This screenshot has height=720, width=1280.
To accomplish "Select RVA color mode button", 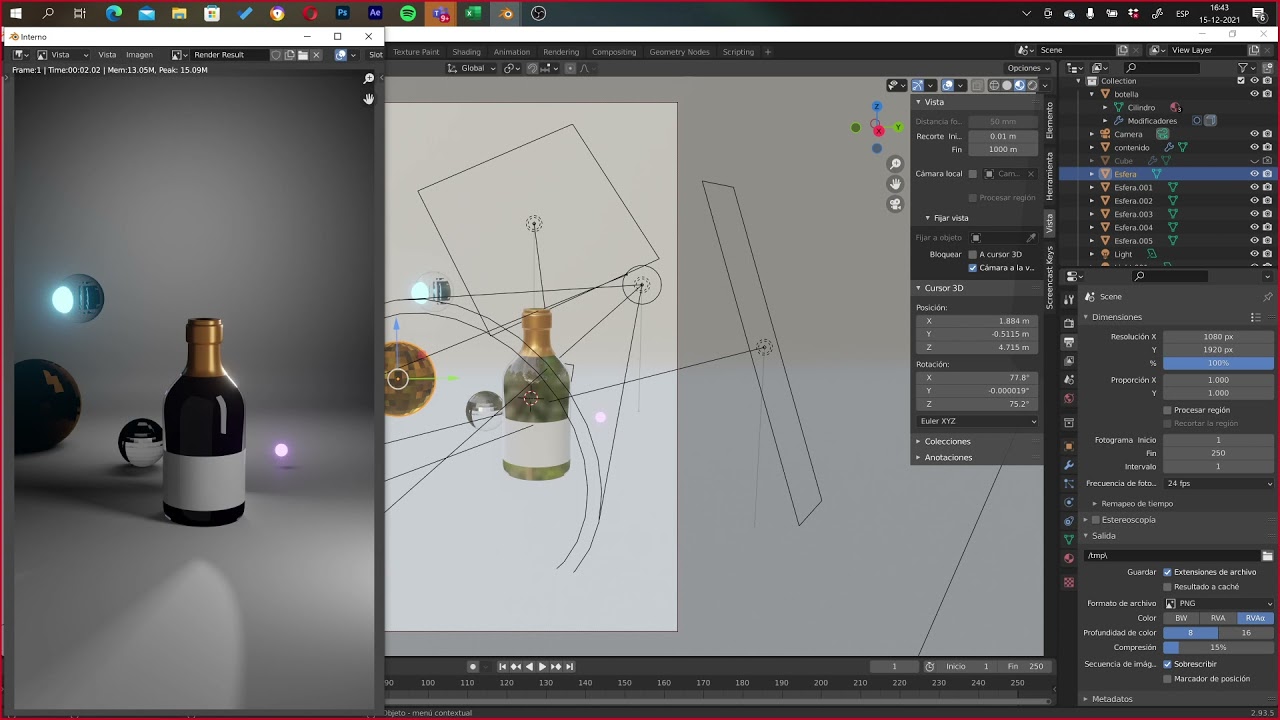I will [1218, 618].
